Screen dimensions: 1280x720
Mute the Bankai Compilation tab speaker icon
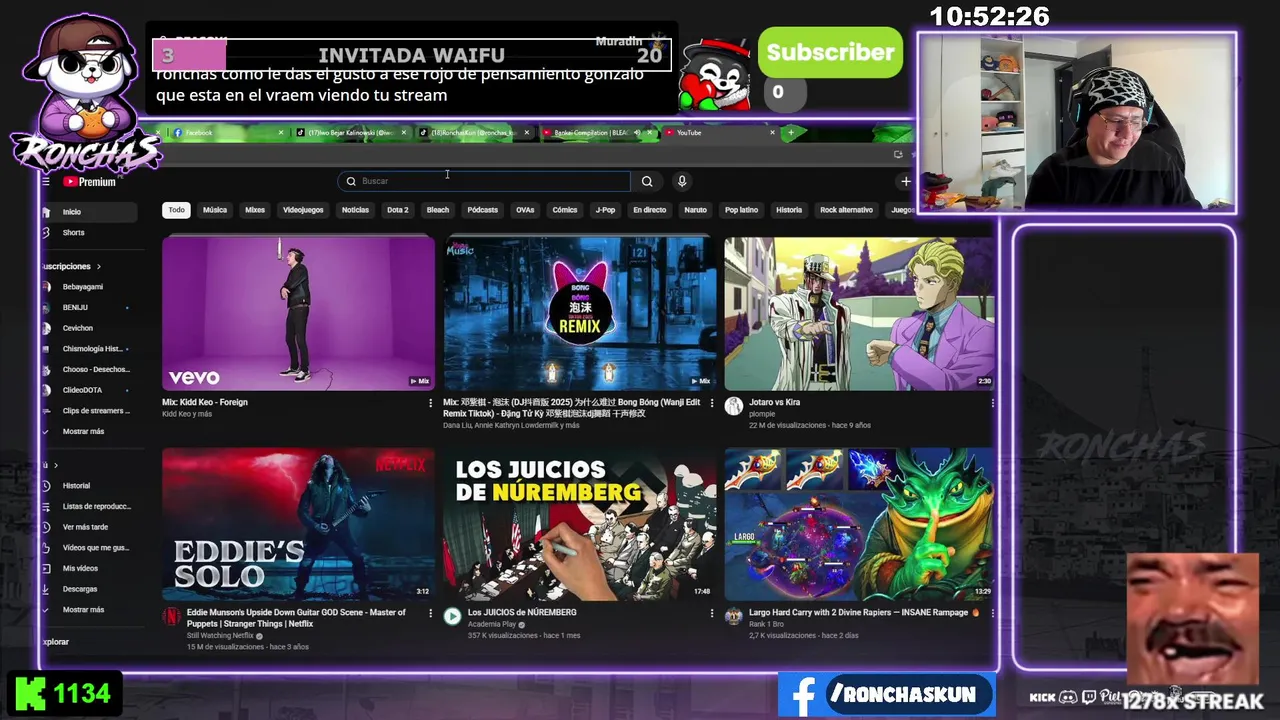[x=637, y=132]
